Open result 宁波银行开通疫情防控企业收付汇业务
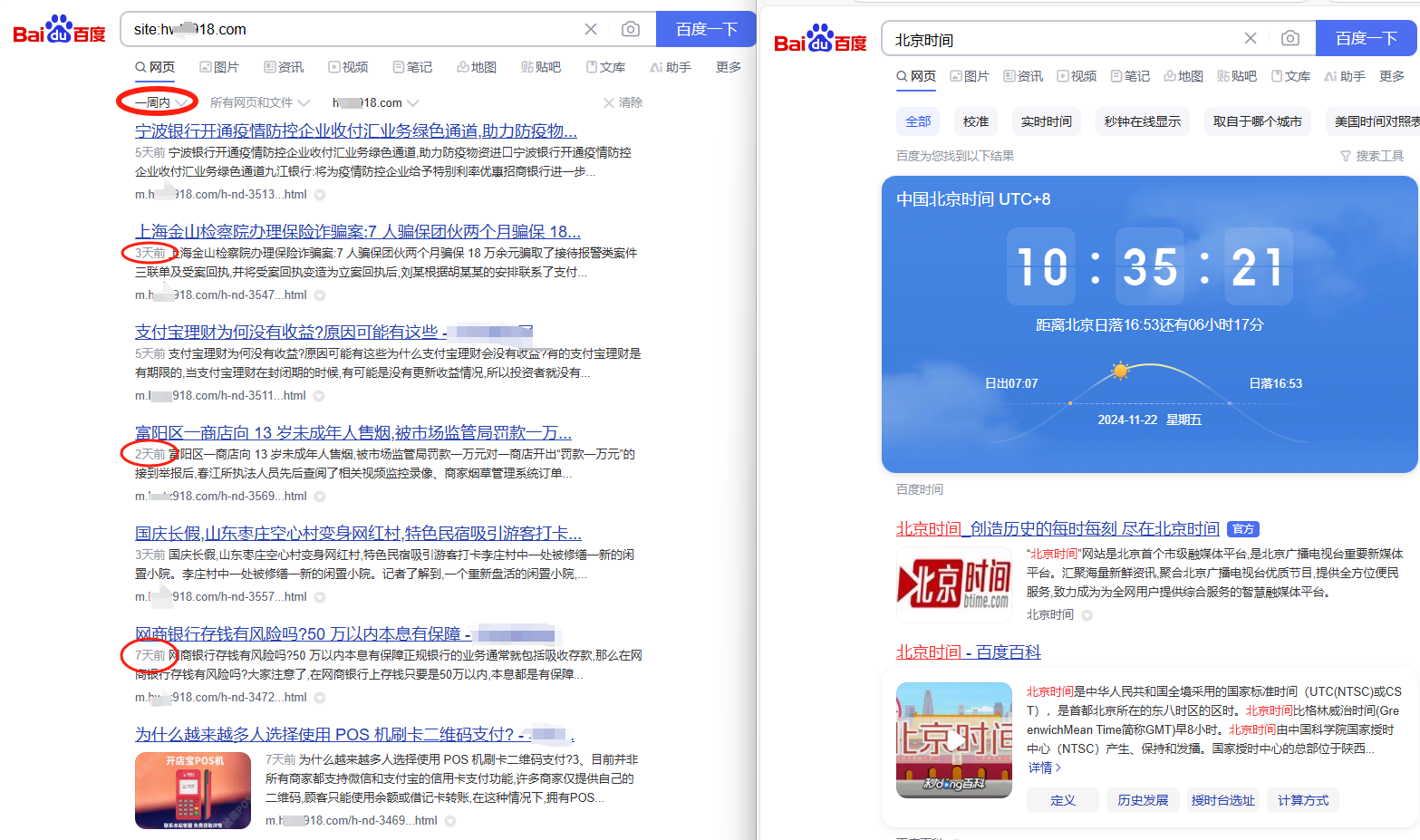 356,131
